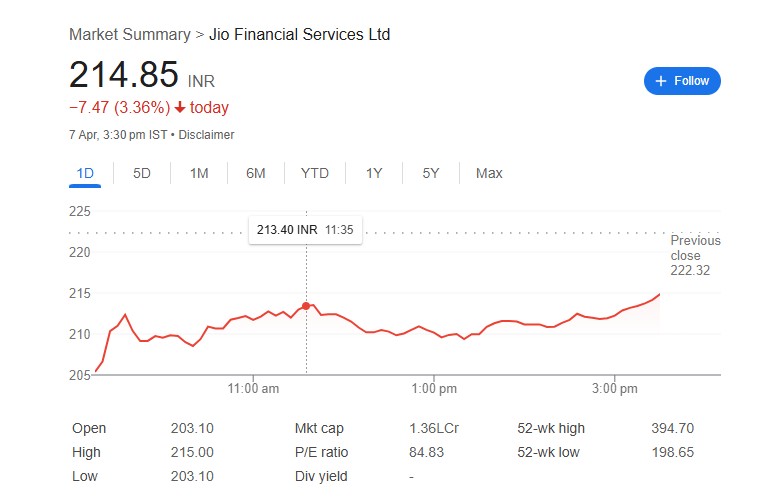773x501 pixels.
Task: Open the Market Summary breadcrumb link
Action: (x=129, y=34)
